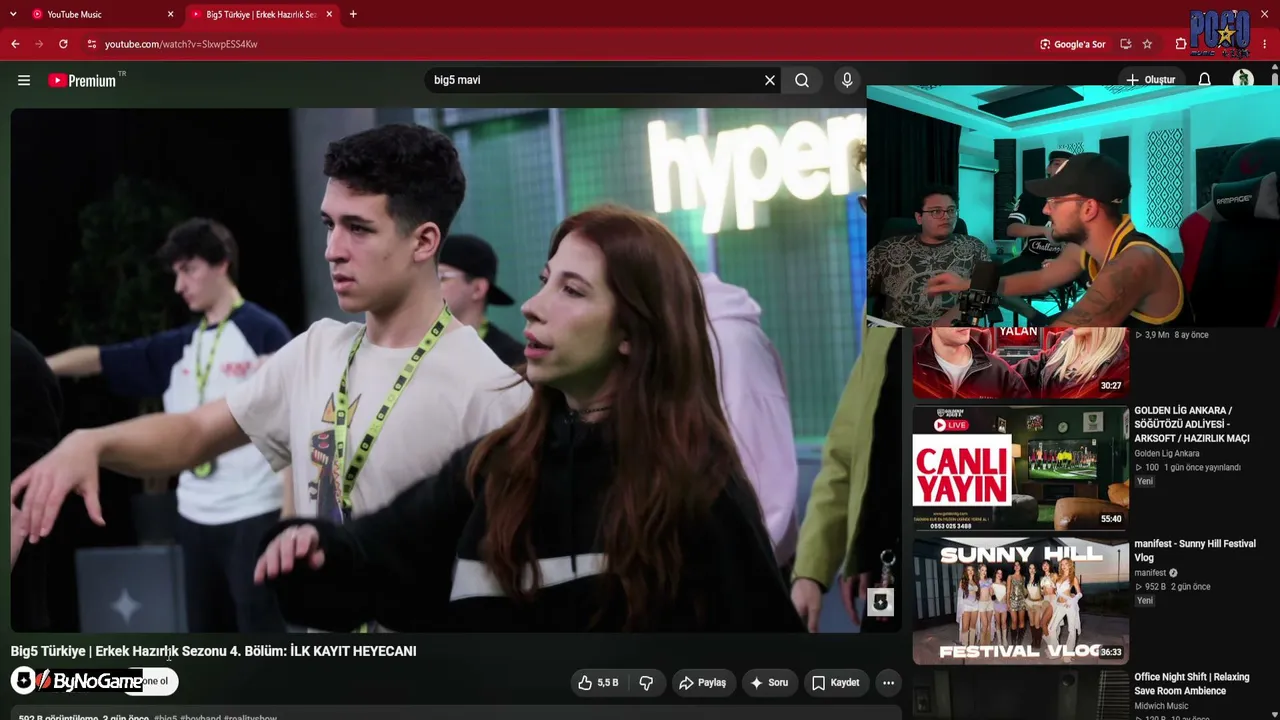Screen dimensions: 1280x720
Task: Open the channel avatar below the title
Action: click(23, 681)
